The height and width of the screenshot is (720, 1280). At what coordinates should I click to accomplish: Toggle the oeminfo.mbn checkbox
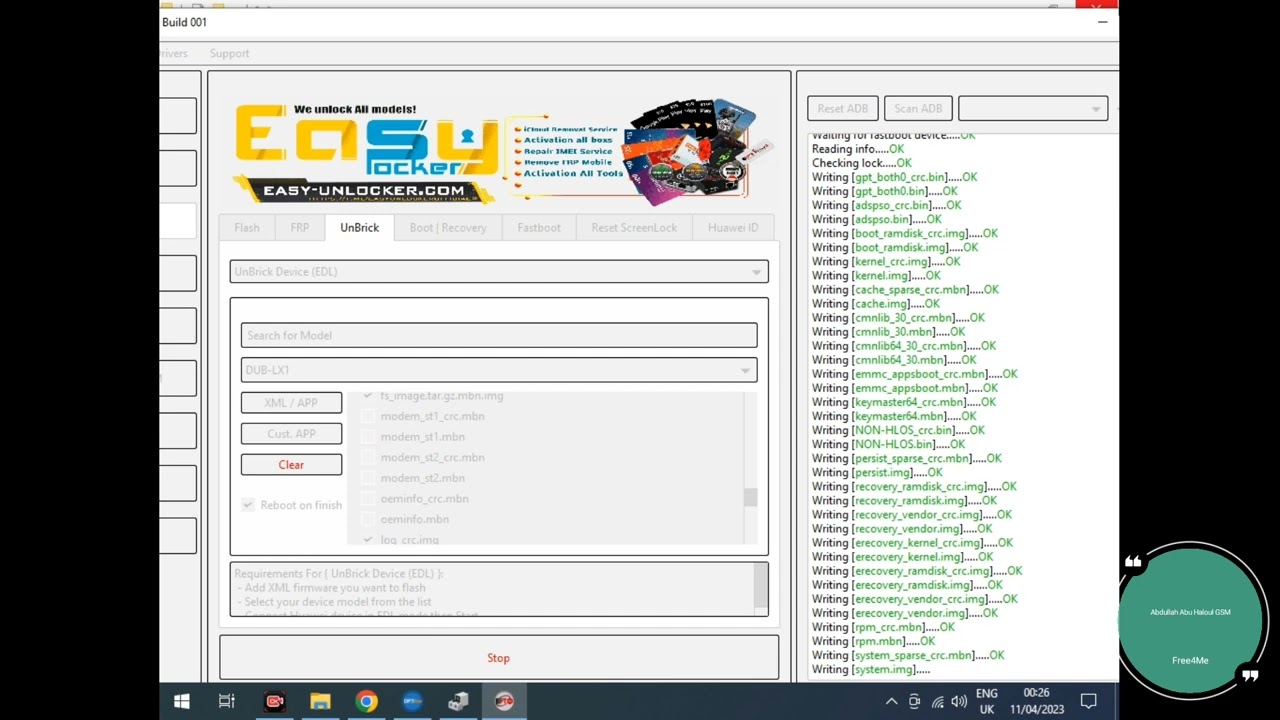point(368,519)
